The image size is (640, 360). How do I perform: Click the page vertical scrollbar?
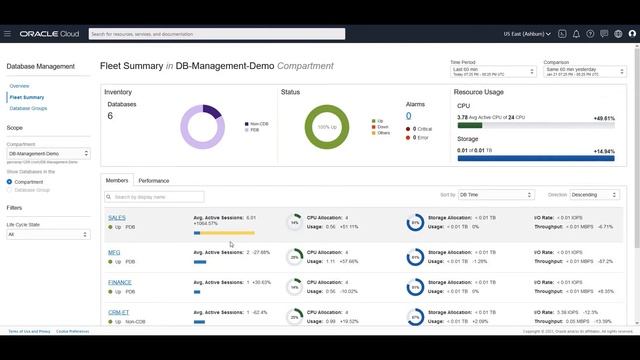pyautogui.click(x=637, y=147)
